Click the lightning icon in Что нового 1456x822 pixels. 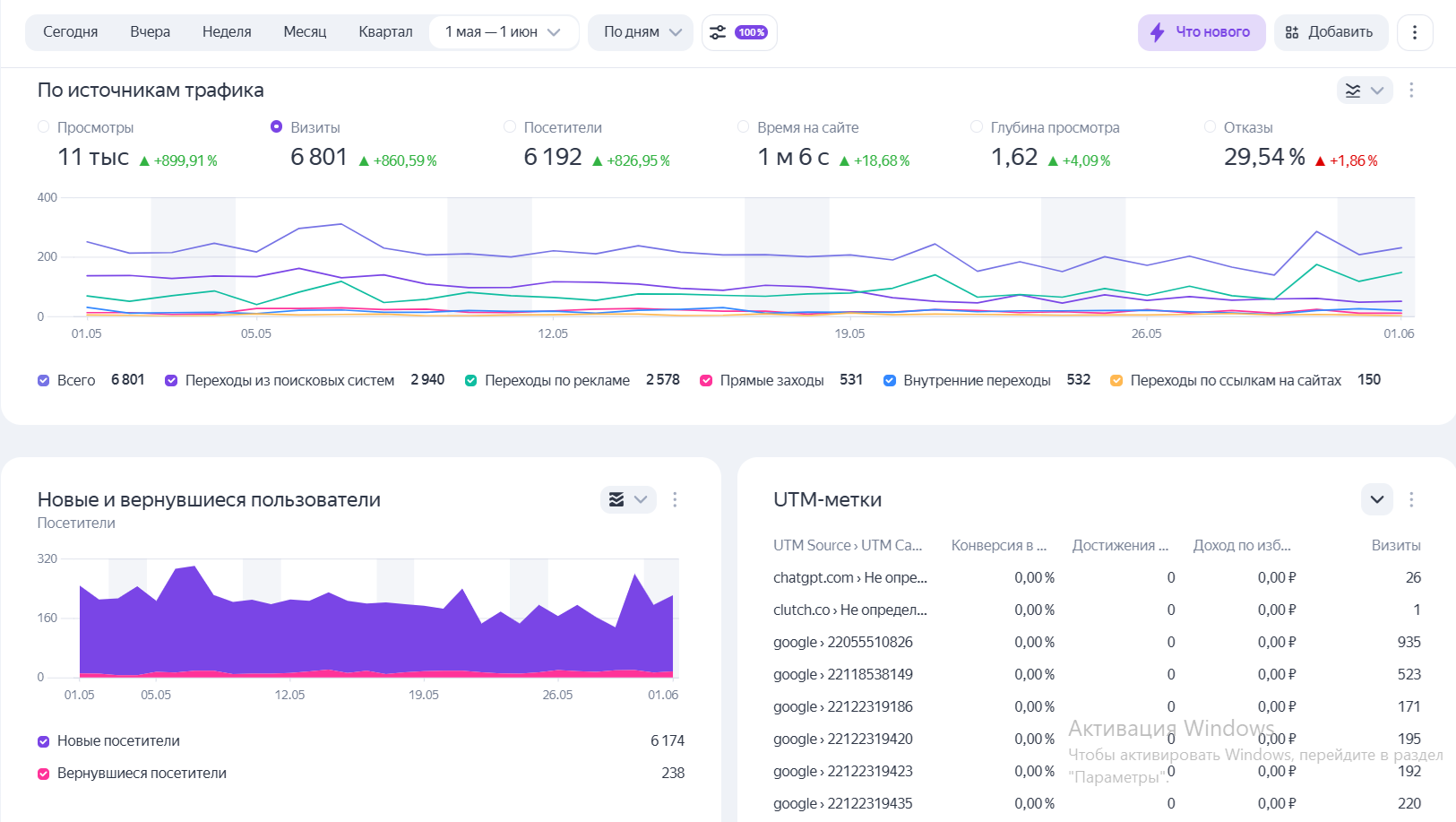click(1158, 32)
